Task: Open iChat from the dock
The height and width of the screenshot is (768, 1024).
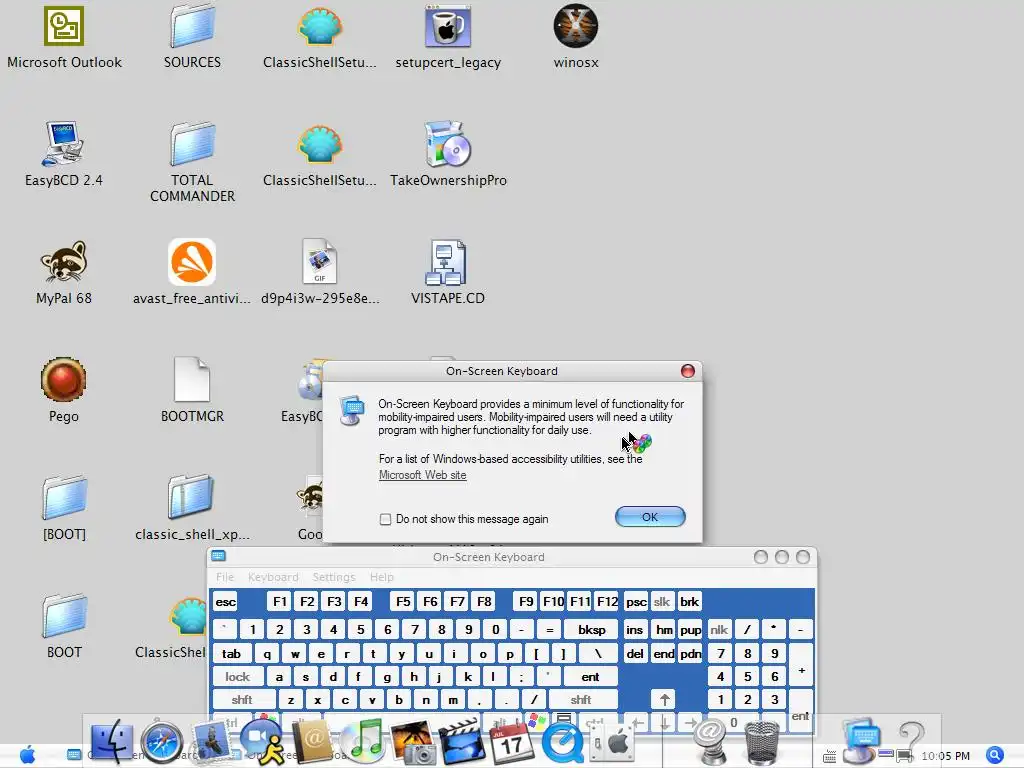Action: [263, 742]
